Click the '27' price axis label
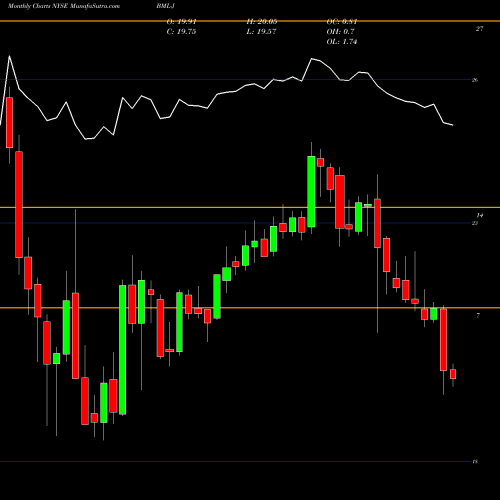The width and height of the screenshot is (500, 500). pos(479,29)
